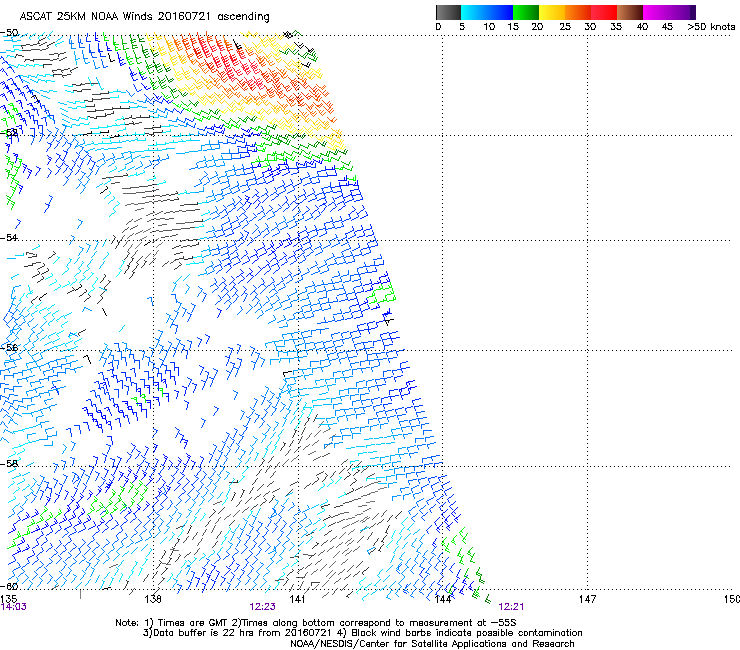Click the cyan-to-blue 5-15 knots color segment

(x=486, y=12)
